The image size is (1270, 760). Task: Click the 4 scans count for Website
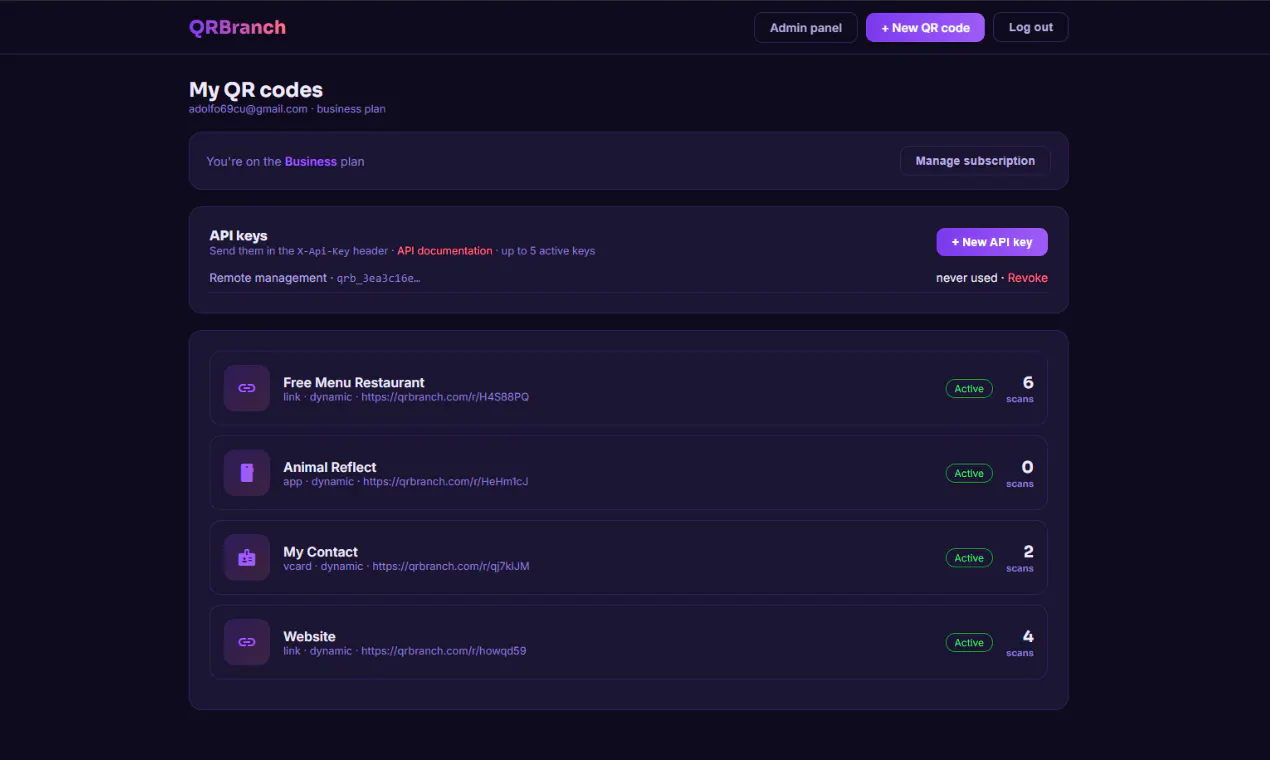[x=1020, y=642]
